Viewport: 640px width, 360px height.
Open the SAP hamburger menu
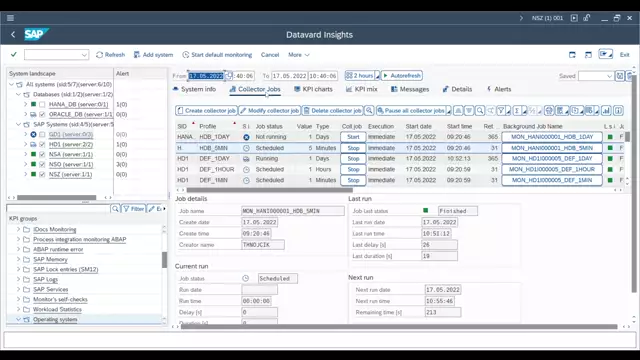[10, 18]
